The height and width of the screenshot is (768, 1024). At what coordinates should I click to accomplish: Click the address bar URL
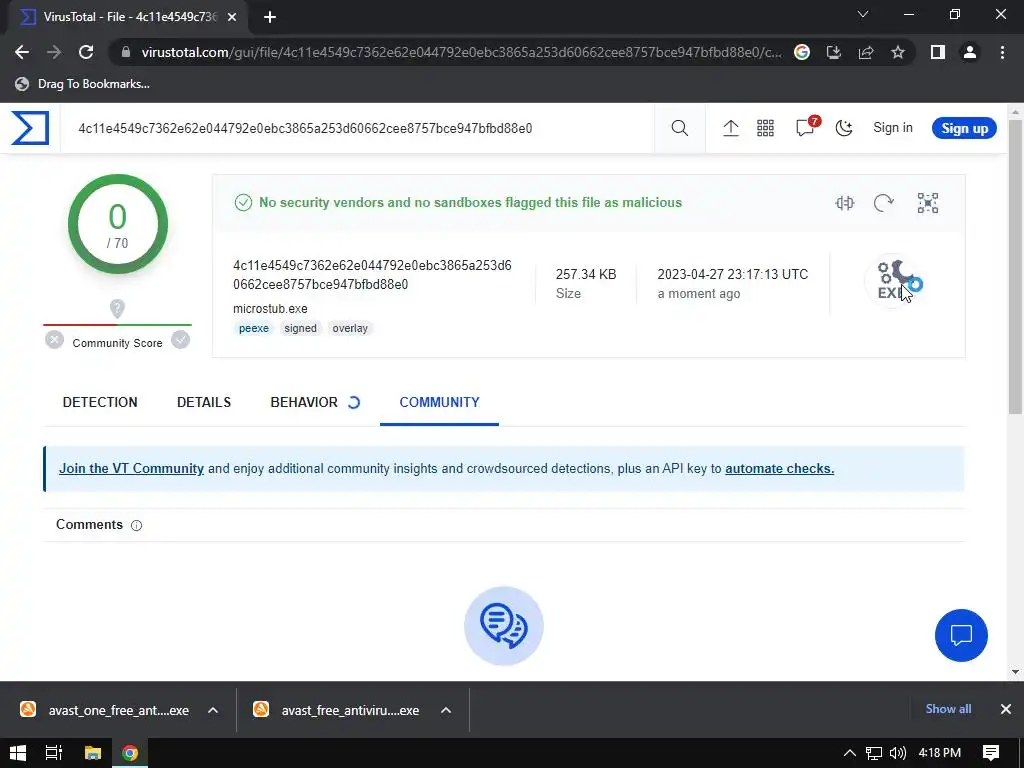(461, 52)
